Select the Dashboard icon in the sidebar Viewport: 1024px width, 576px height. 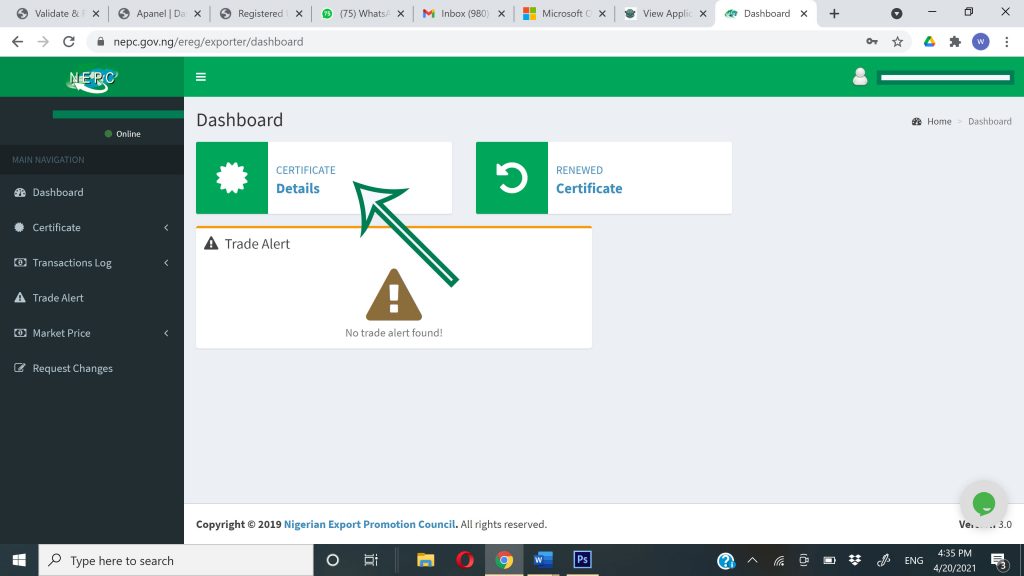21,192
